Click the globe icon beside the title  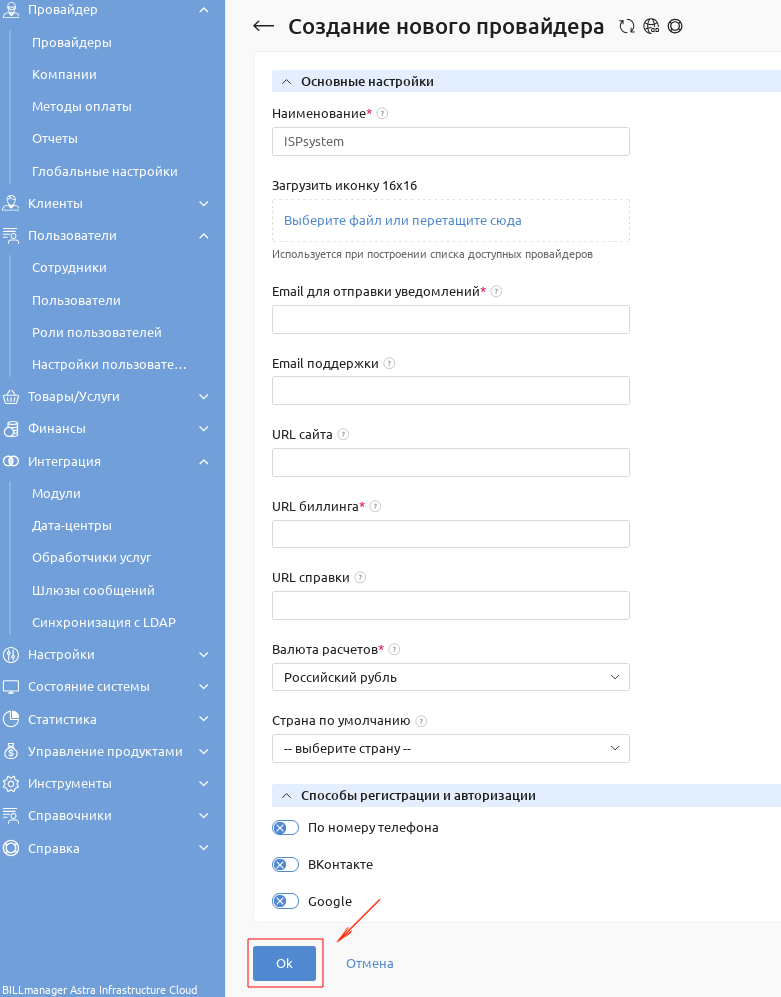point(651,26)
